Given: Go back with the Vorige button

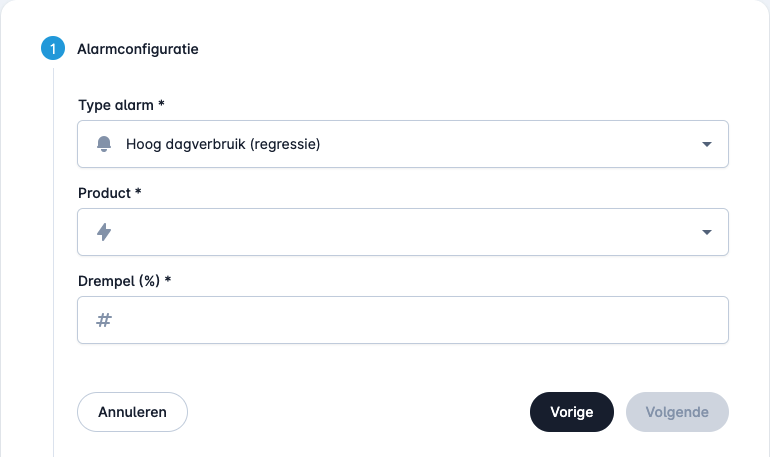Looking at the screenshot, I should [572, 412].
